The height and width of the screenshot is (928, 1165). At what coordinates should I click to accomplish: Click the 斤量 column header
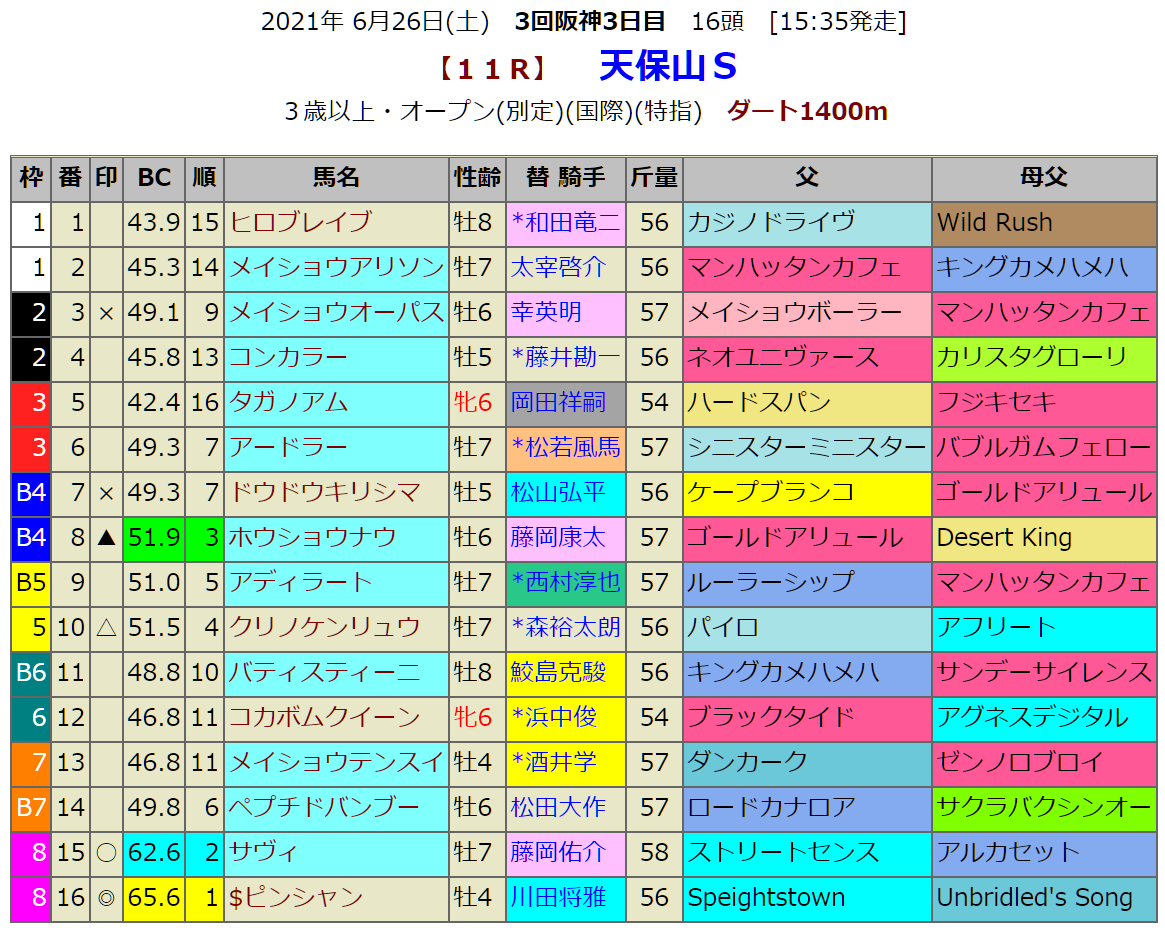[x=654, y=178]
